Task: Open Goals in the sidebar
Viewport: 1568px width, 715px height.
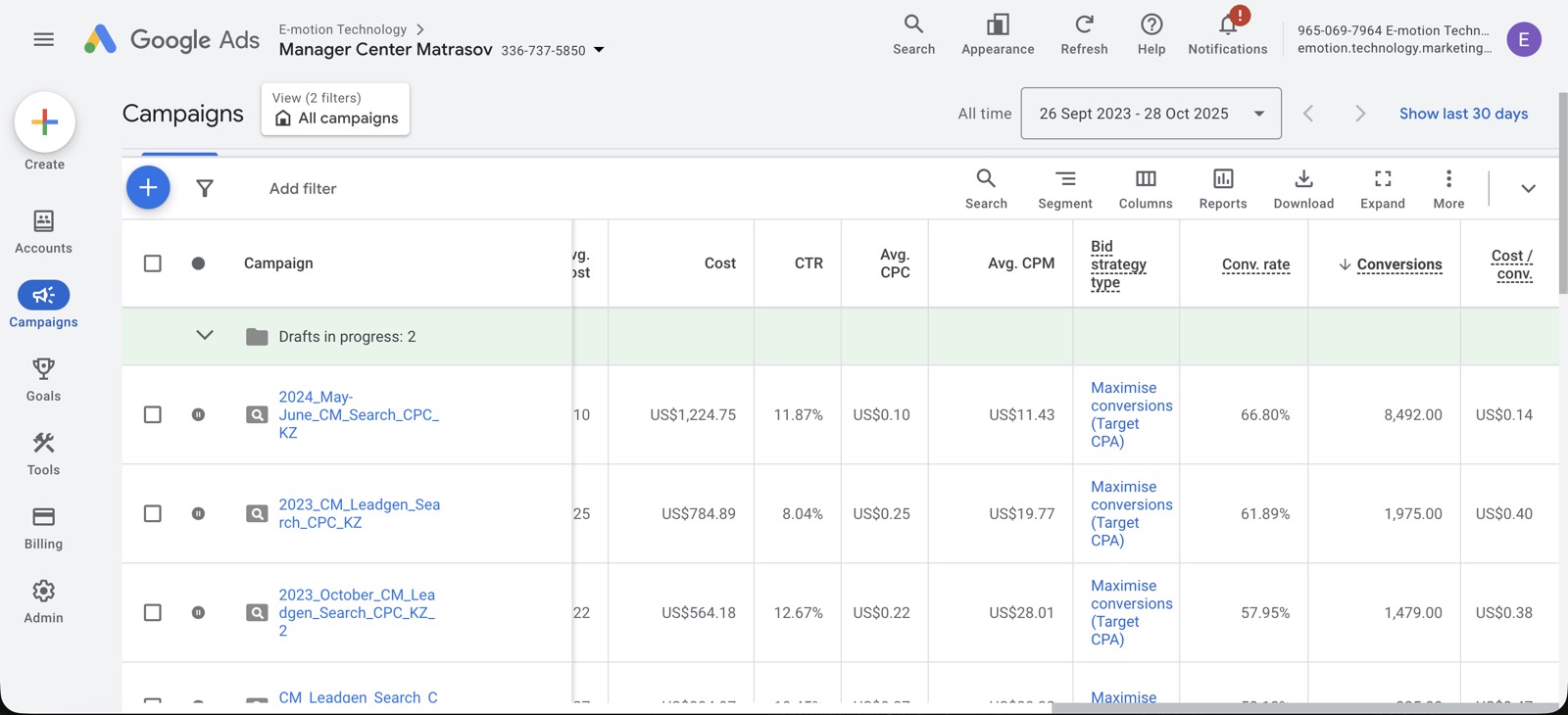Action: (x=43, y=380)
